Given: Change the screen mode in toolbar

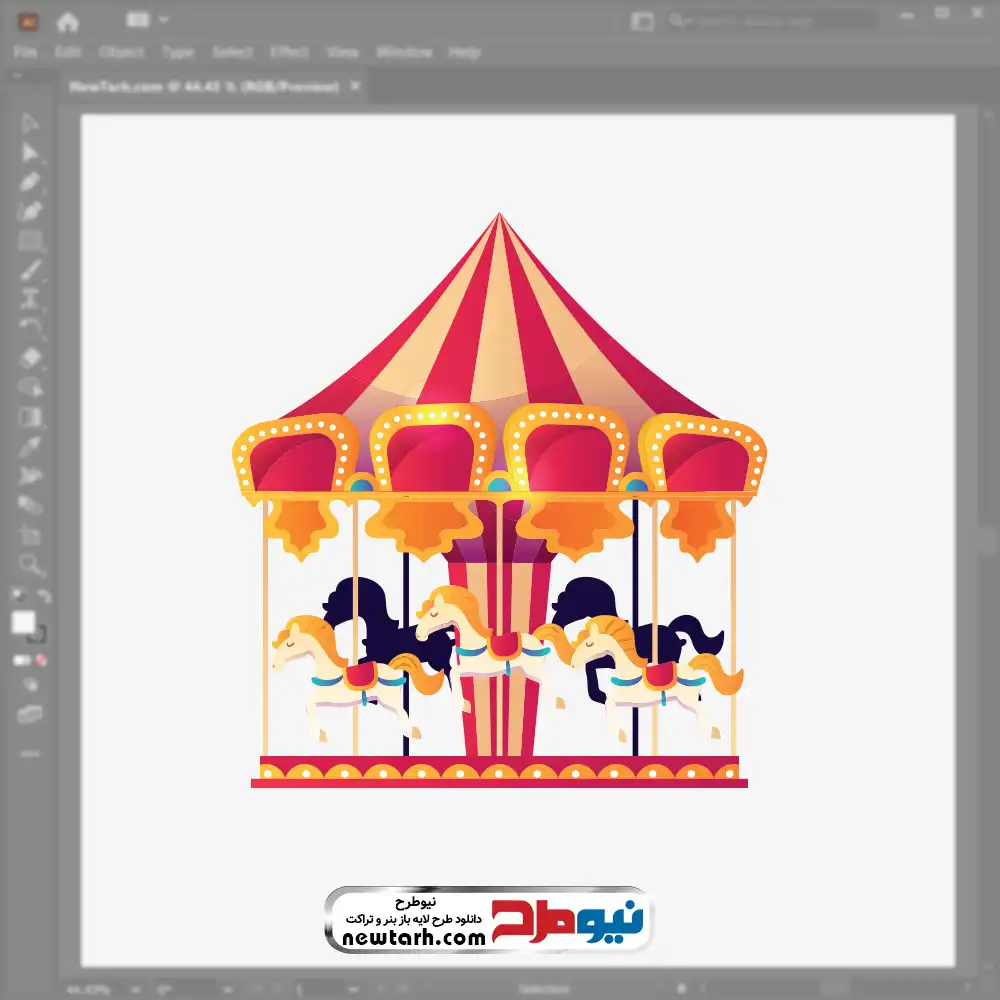Looking at the screenshot, I should click(30, 714).
